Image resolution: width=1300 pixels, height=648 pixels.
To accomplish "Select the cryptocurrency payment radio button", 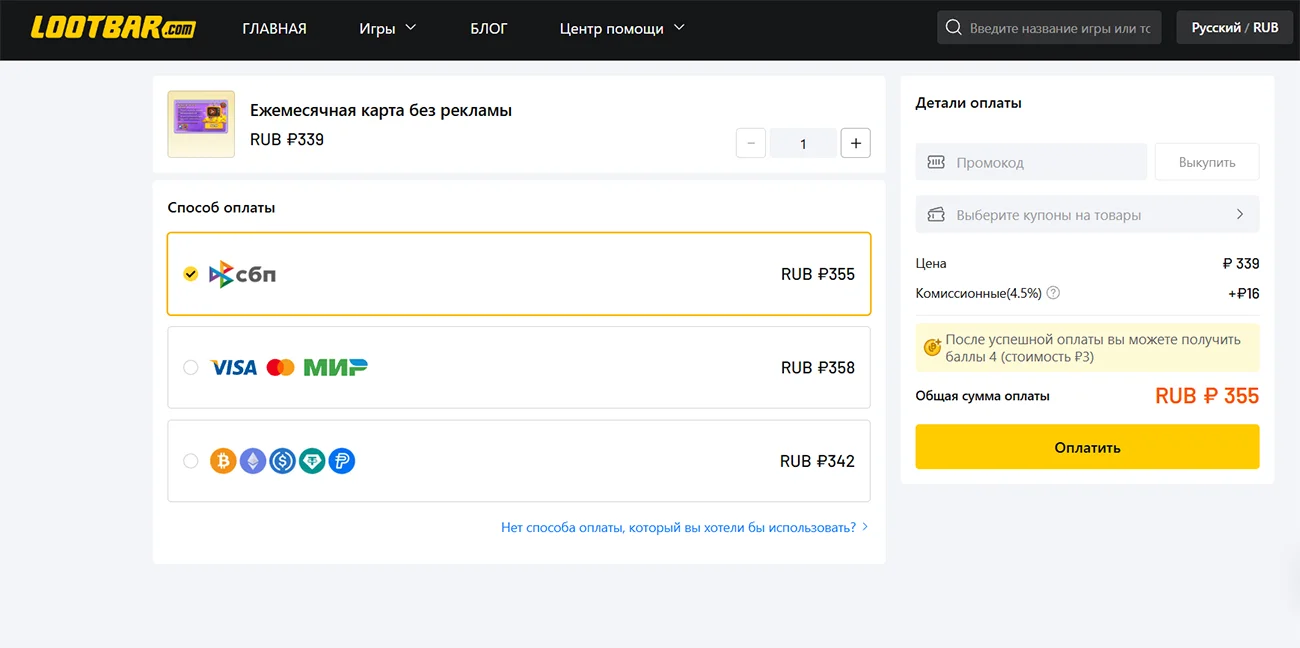I will 191,461.
